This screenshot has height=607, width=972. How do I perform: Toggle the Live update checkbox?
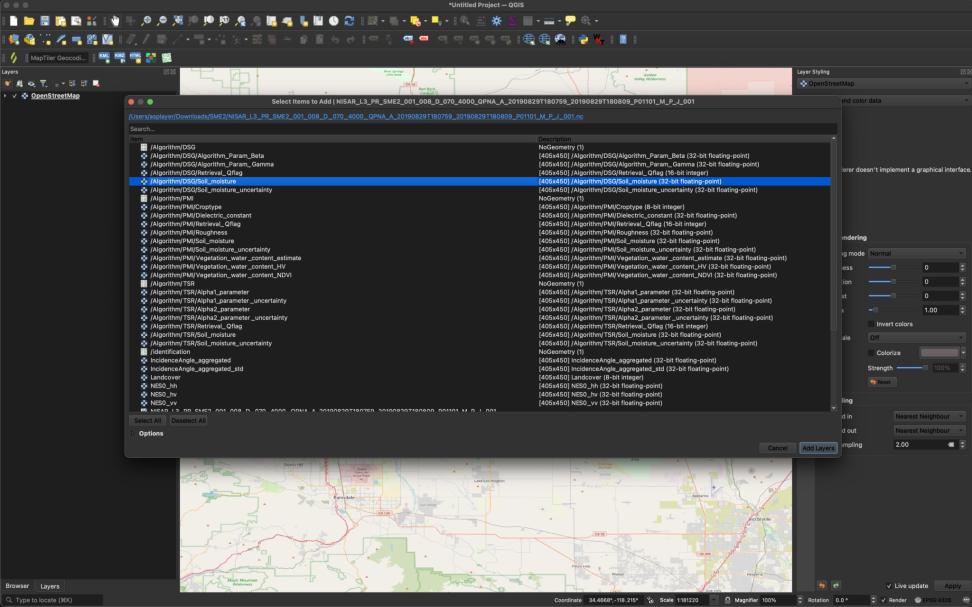pyautogui.click(x=889, y=586)
